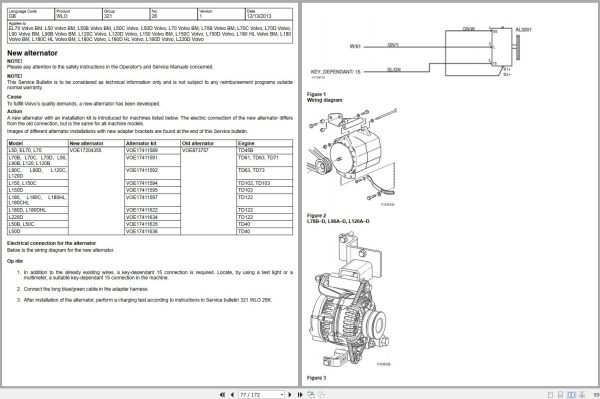
Task: Click the Group value 321
Action: (108, 16)
